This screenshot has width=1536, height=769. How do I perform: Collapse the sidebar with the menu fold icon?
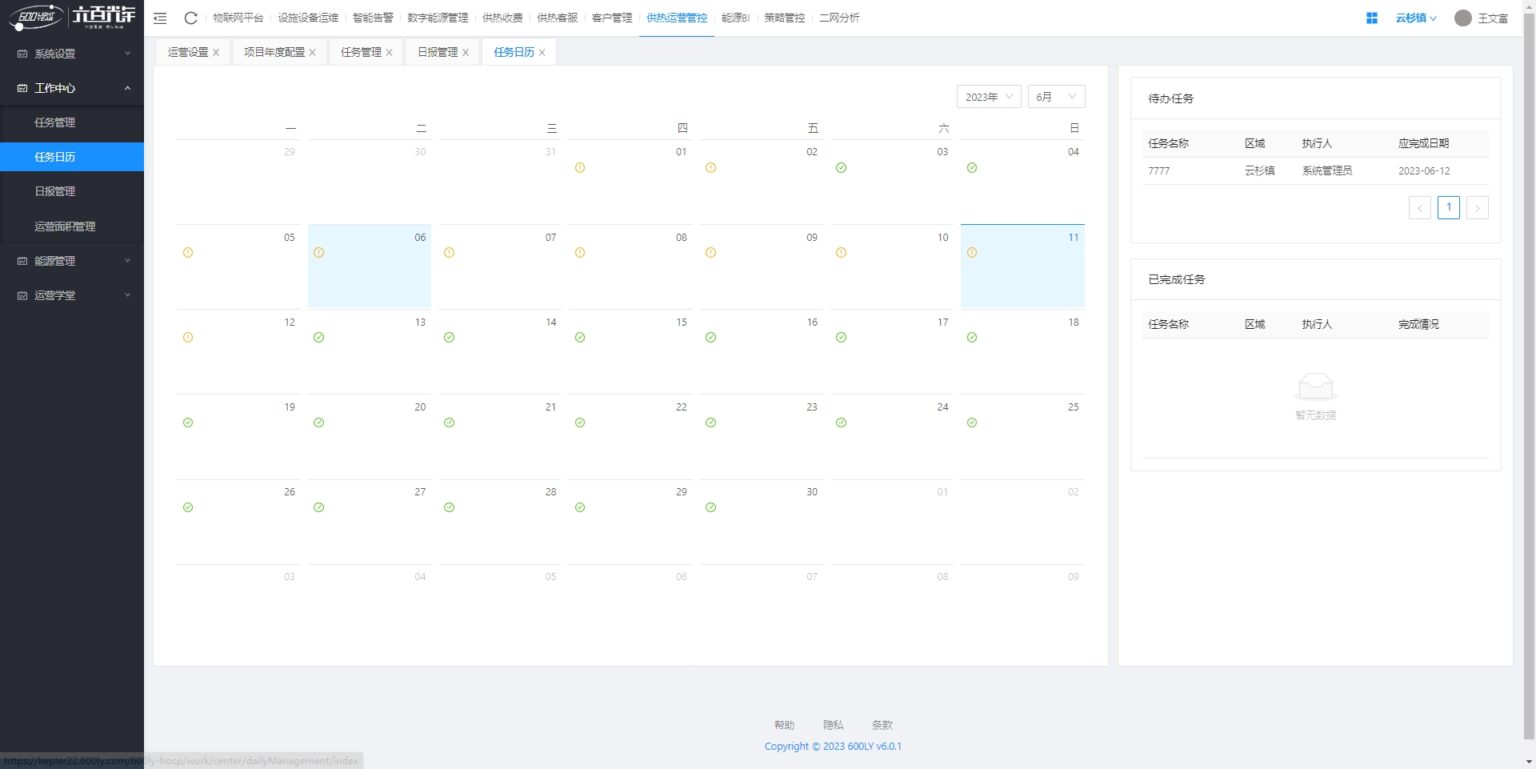160,18
